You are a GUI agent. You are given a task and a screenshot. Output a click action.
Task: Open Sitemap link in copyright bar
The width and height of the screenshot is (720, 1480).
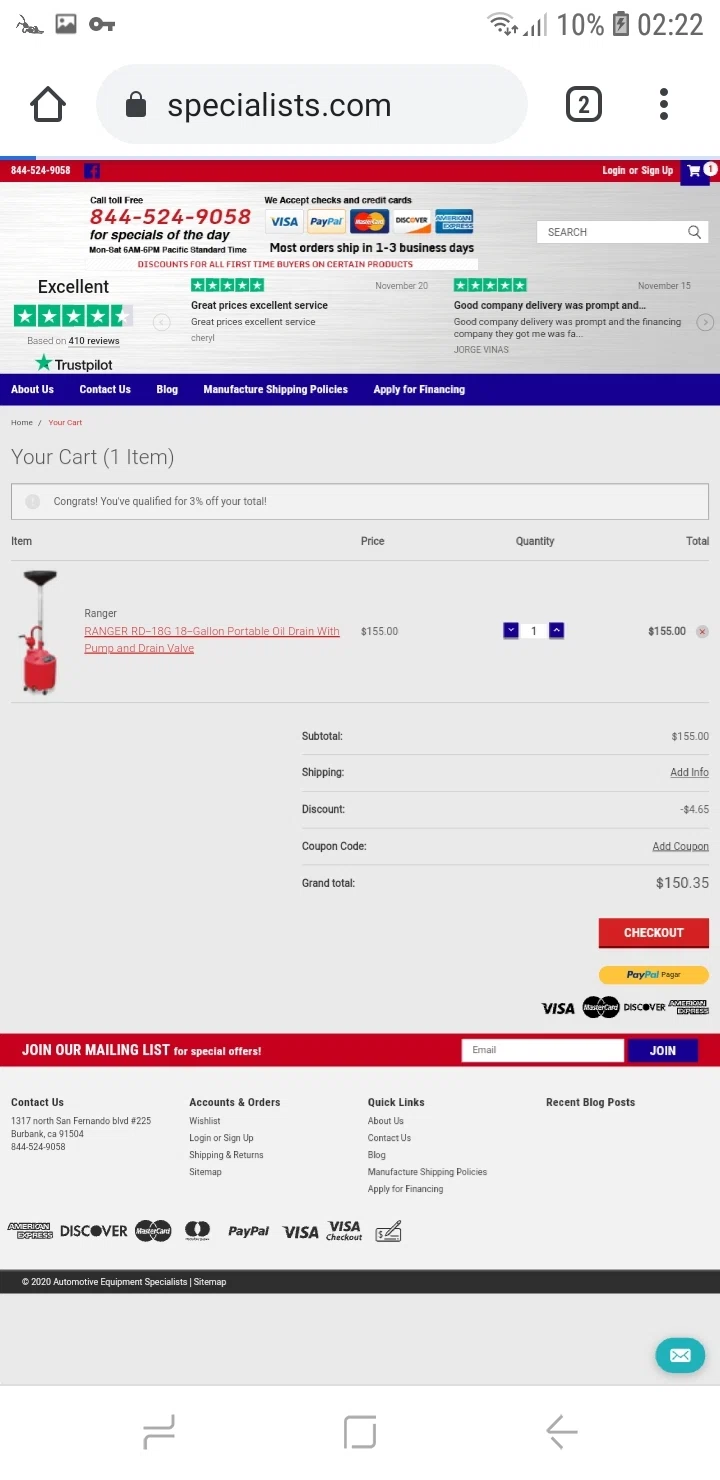[x=210, y=1282]
